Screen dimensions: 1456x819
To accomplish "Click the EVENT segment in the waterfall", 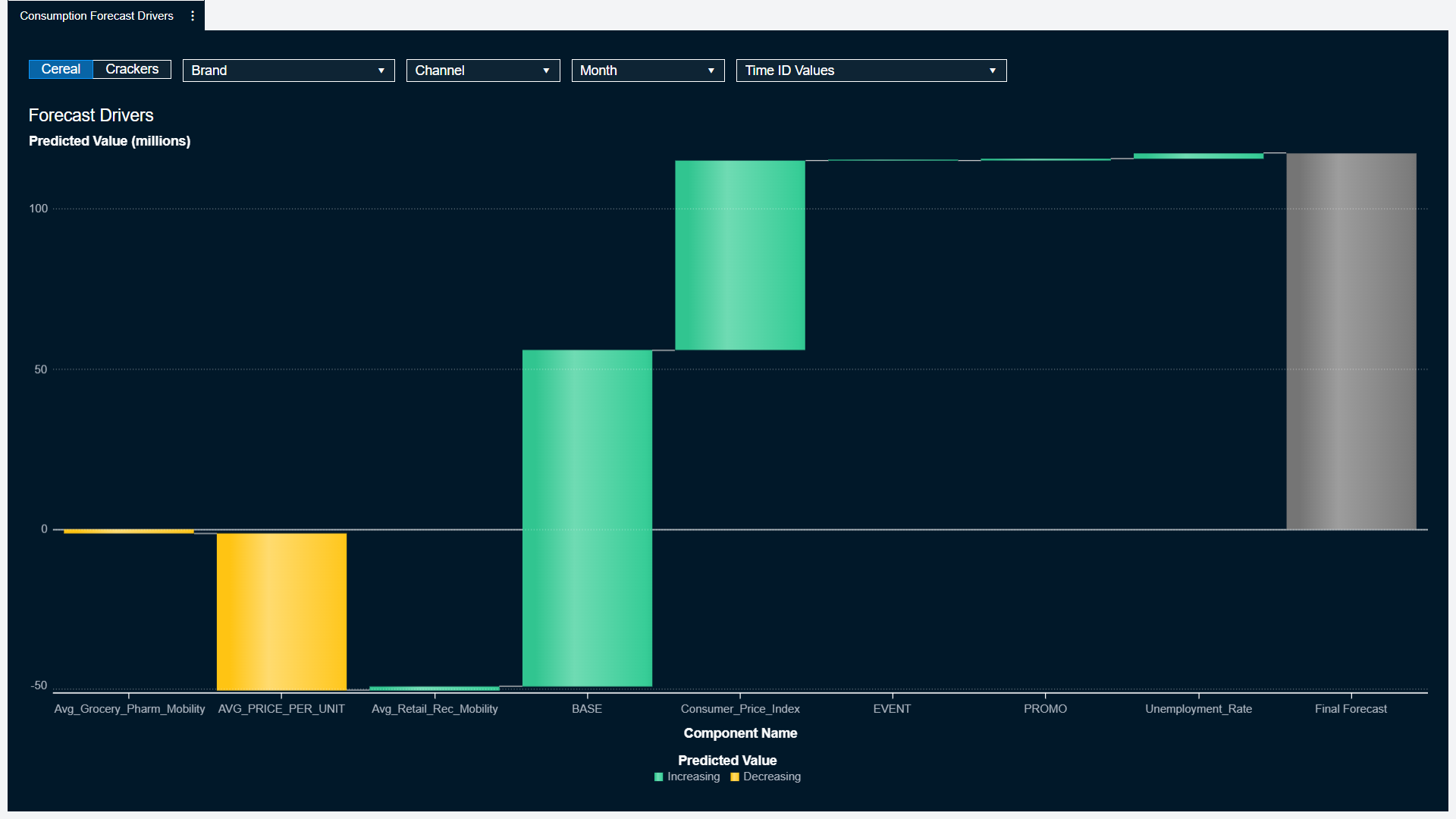I will [x=892, y=160].
